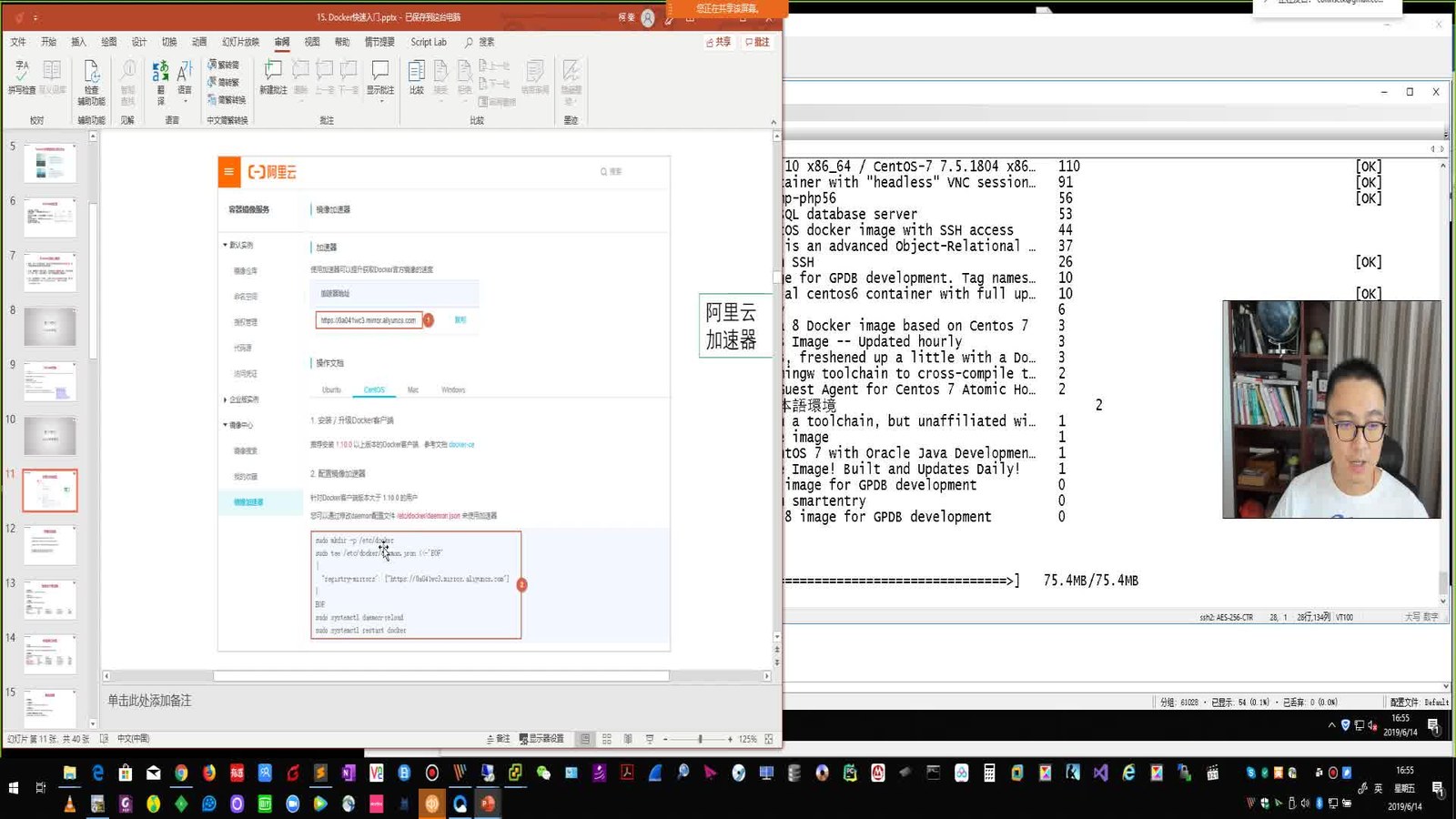Viewport: 1456px width, 819px height.
Task: Open Microsoft Store from the taskbar
Action: coord(126,773)
